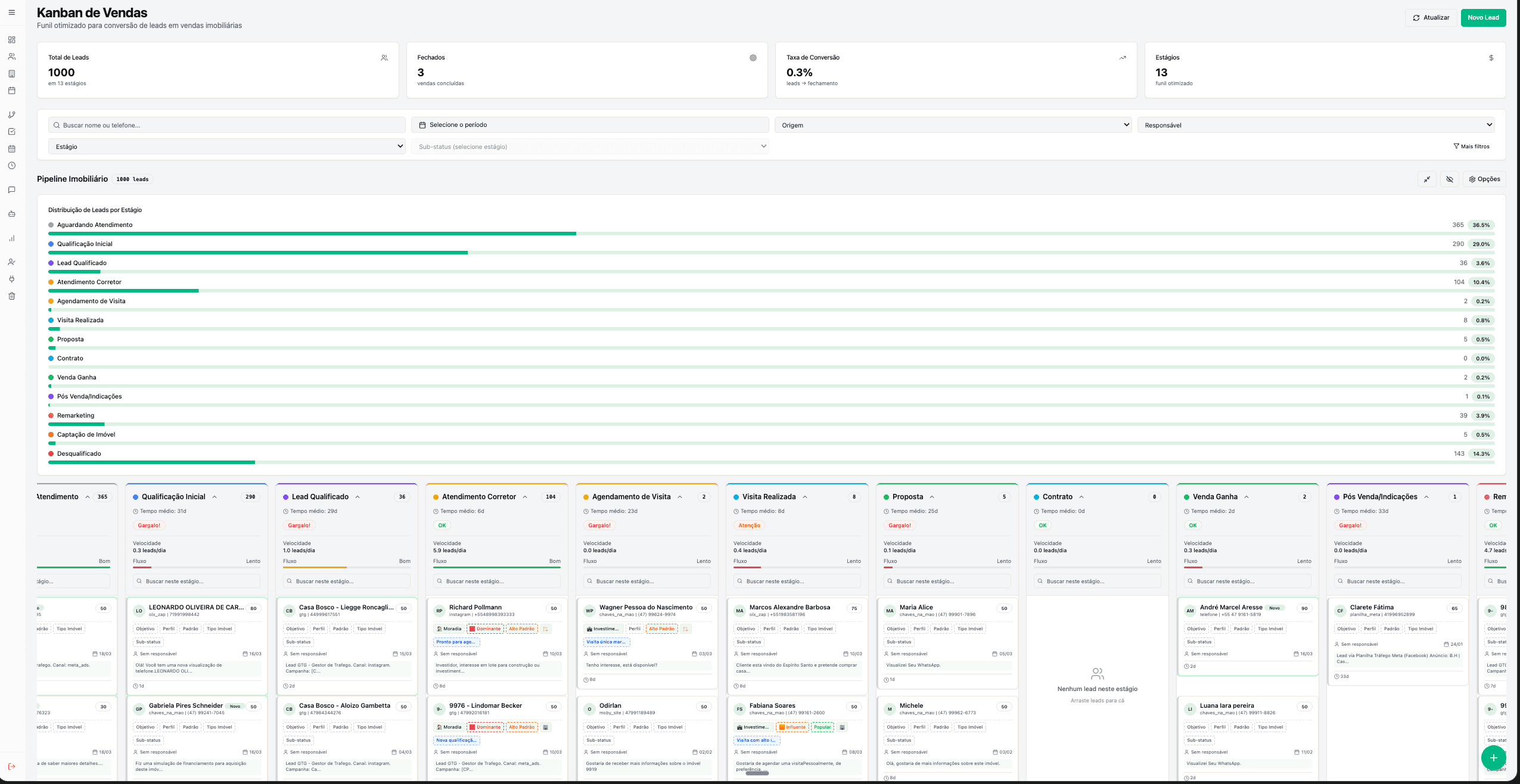
Task: Open the dashboard grid icon in the sidebar
Action: click(x=11, y=40)
